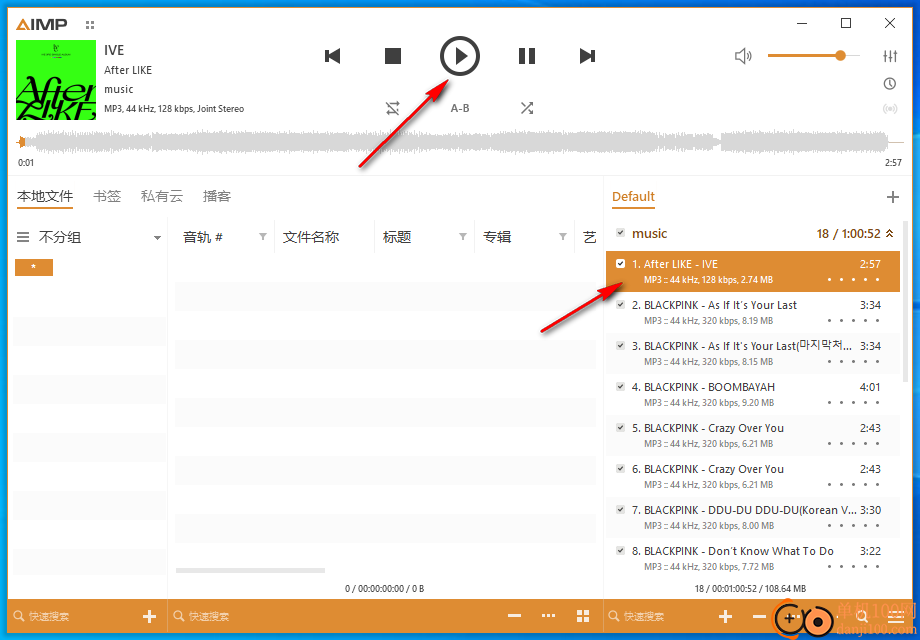Open playlist menu hamburger icon
Screen dimensions: 920x640
896,616
